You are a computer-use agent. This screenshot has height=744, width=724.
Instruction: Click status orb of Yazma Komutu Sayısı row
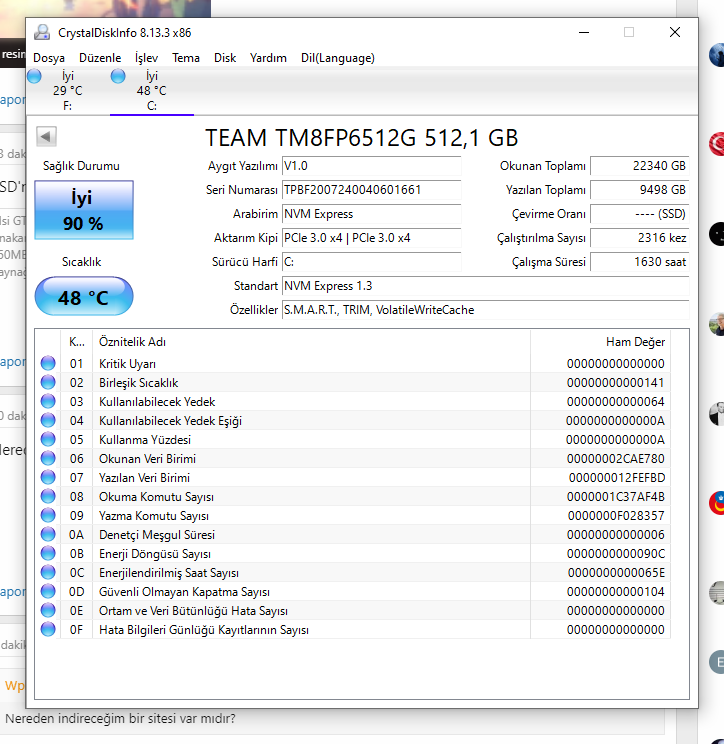coord(48,515)
